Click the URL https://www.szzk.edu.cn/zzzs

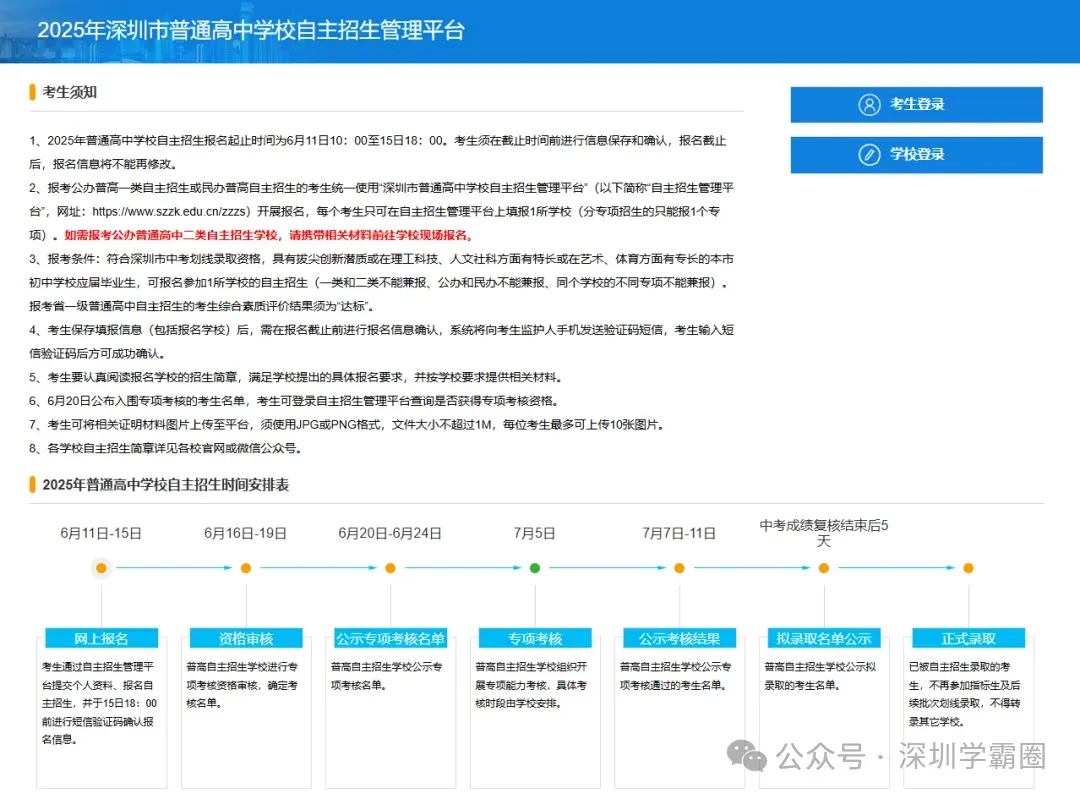[x=169, y=211]
